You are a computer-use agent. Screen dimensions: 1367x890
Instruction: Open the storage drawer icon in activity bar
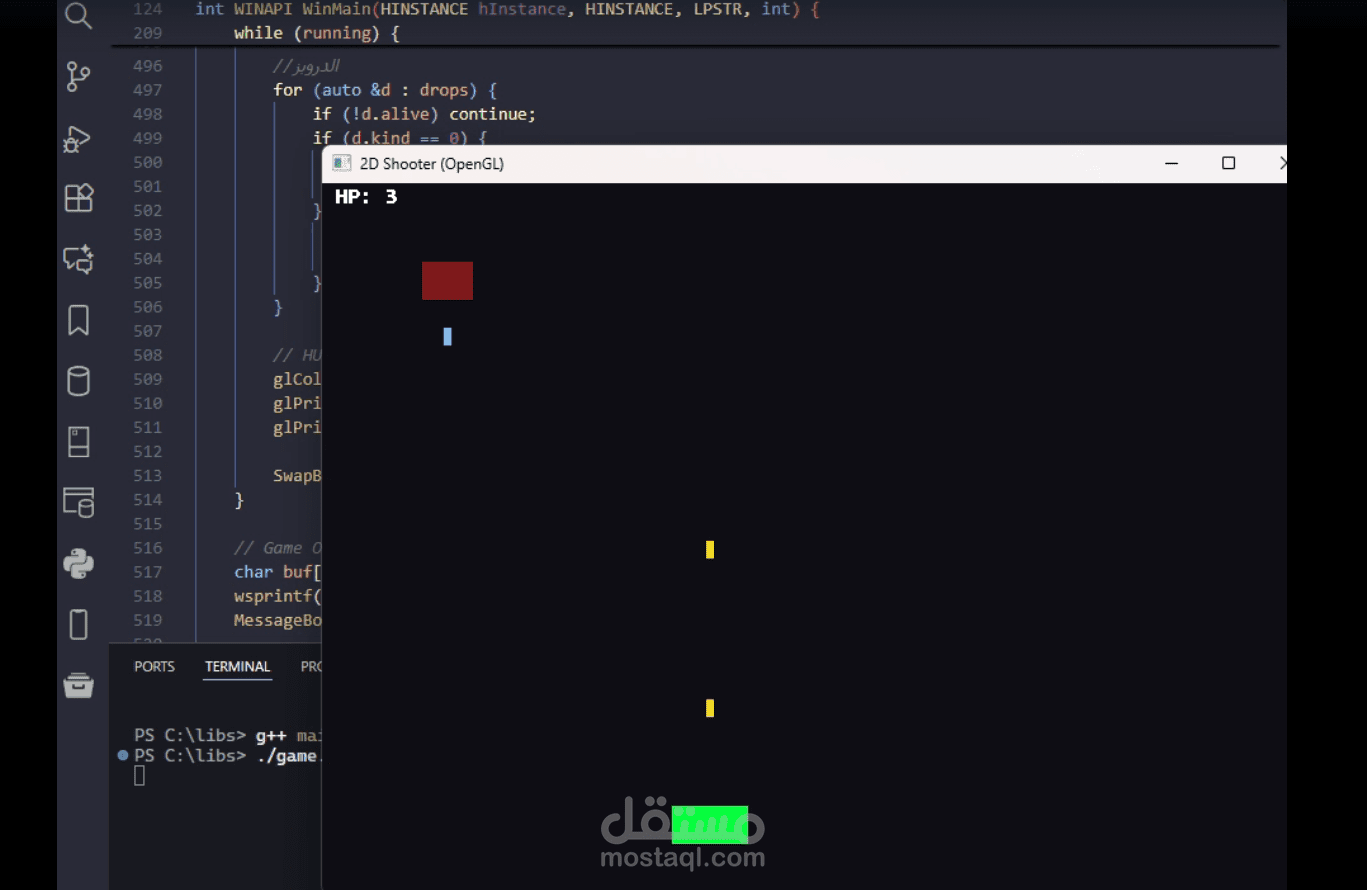78,685
